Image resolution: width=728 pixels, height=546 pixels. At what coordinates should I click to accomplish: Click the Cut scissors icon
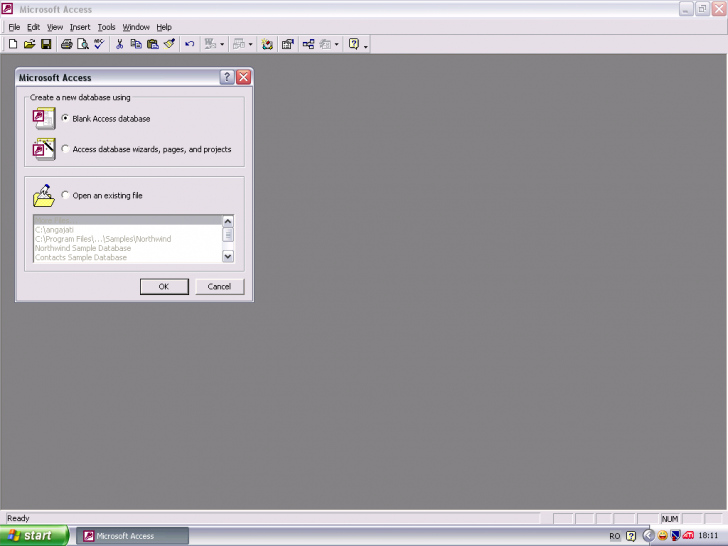[119, 44]
